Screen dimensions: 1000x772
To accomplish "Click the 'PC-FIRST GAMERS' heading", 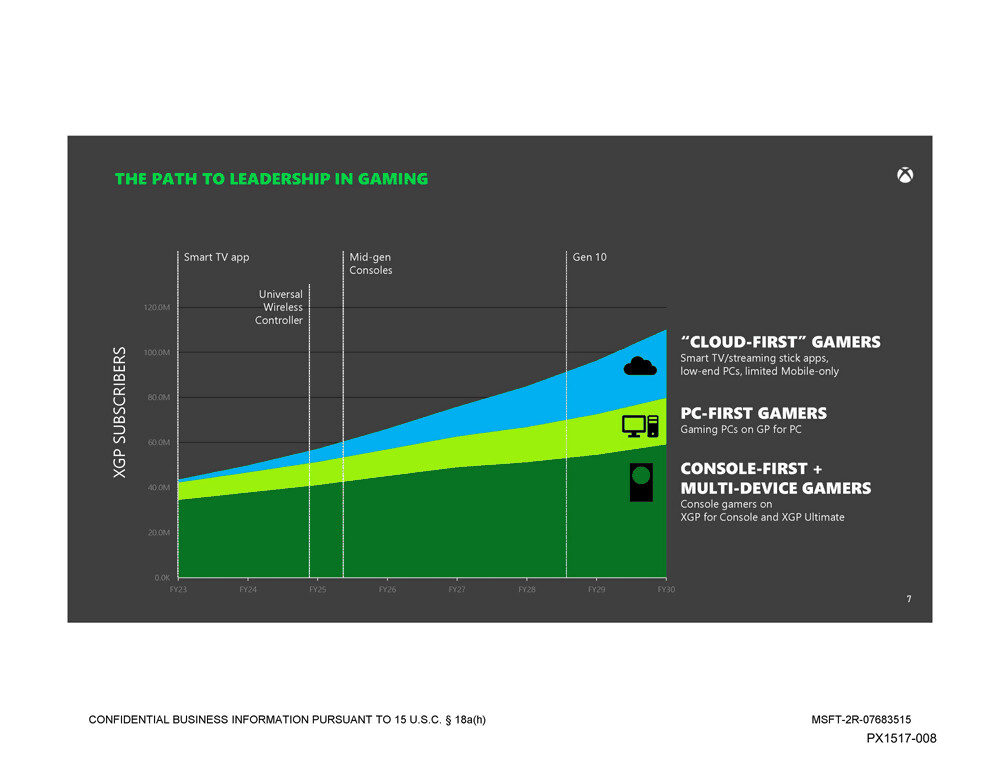I will click(753, 413).
